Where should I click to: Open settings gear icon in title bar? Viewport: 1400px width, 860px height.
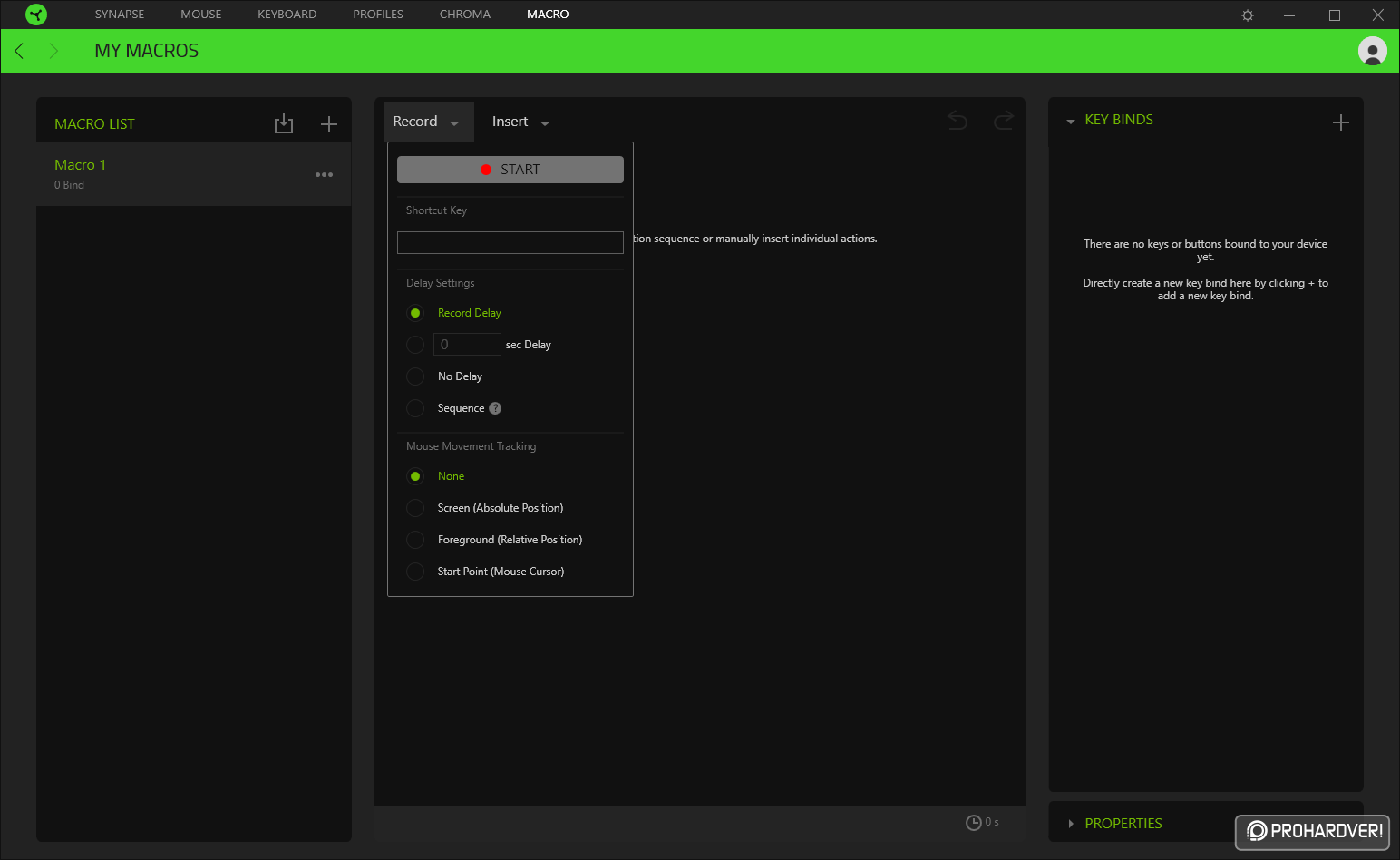pos(1248,15)
